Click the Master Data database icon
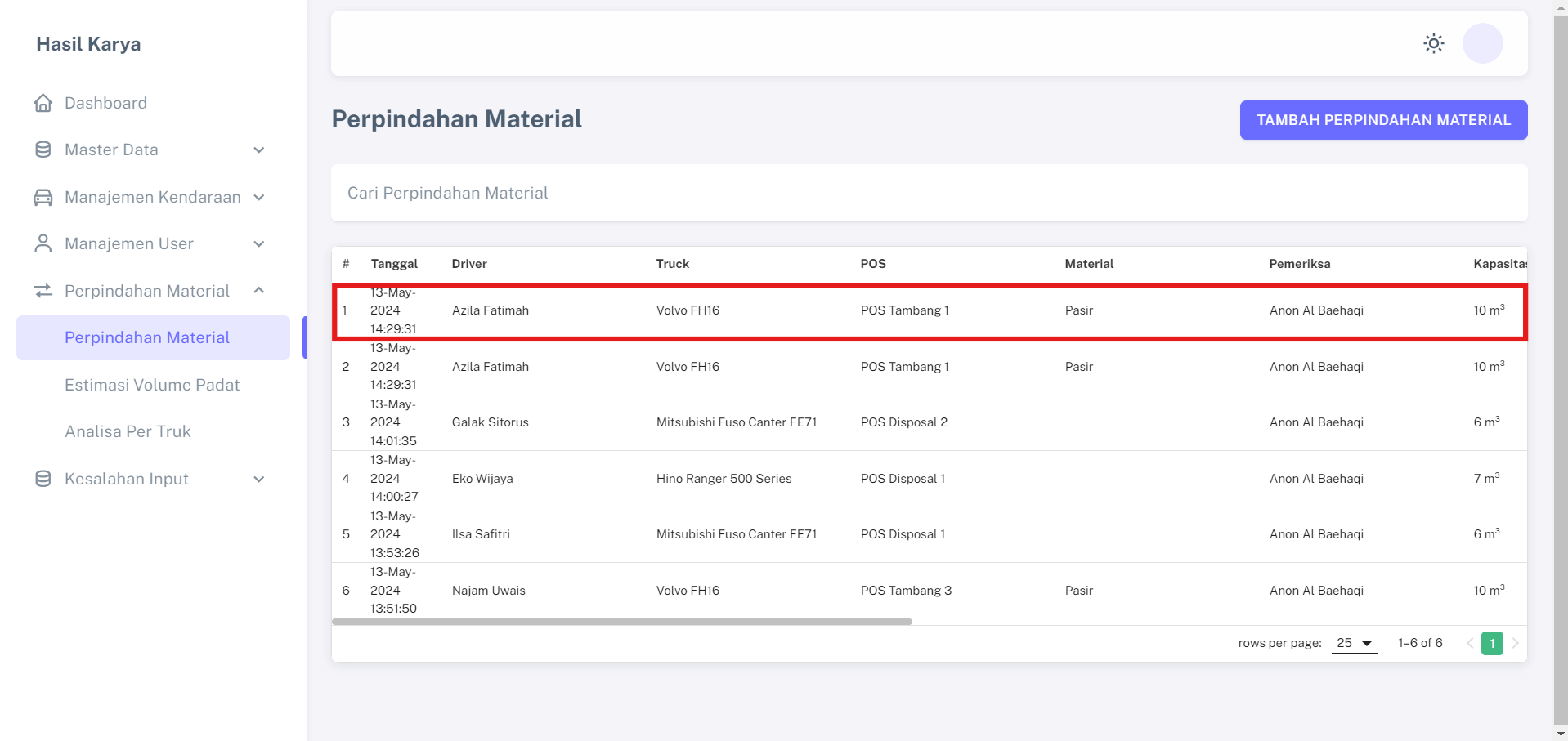The width and height of the screenshot is (1568, 741). 43,150
